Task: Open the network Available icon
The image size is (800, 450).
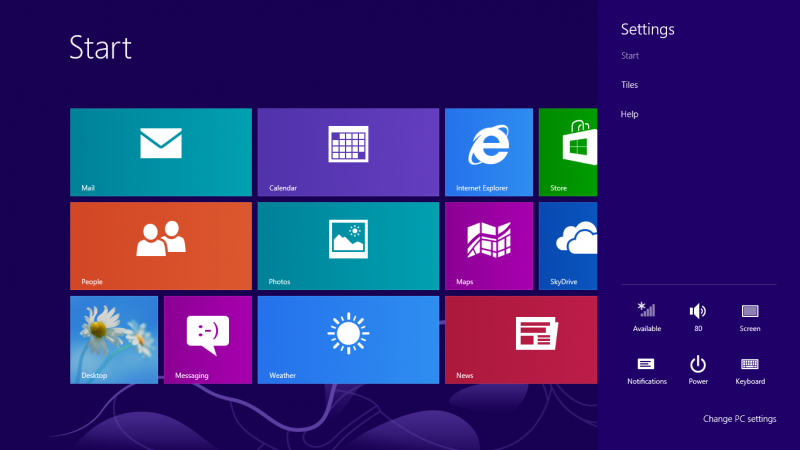Action: (647, 316)
